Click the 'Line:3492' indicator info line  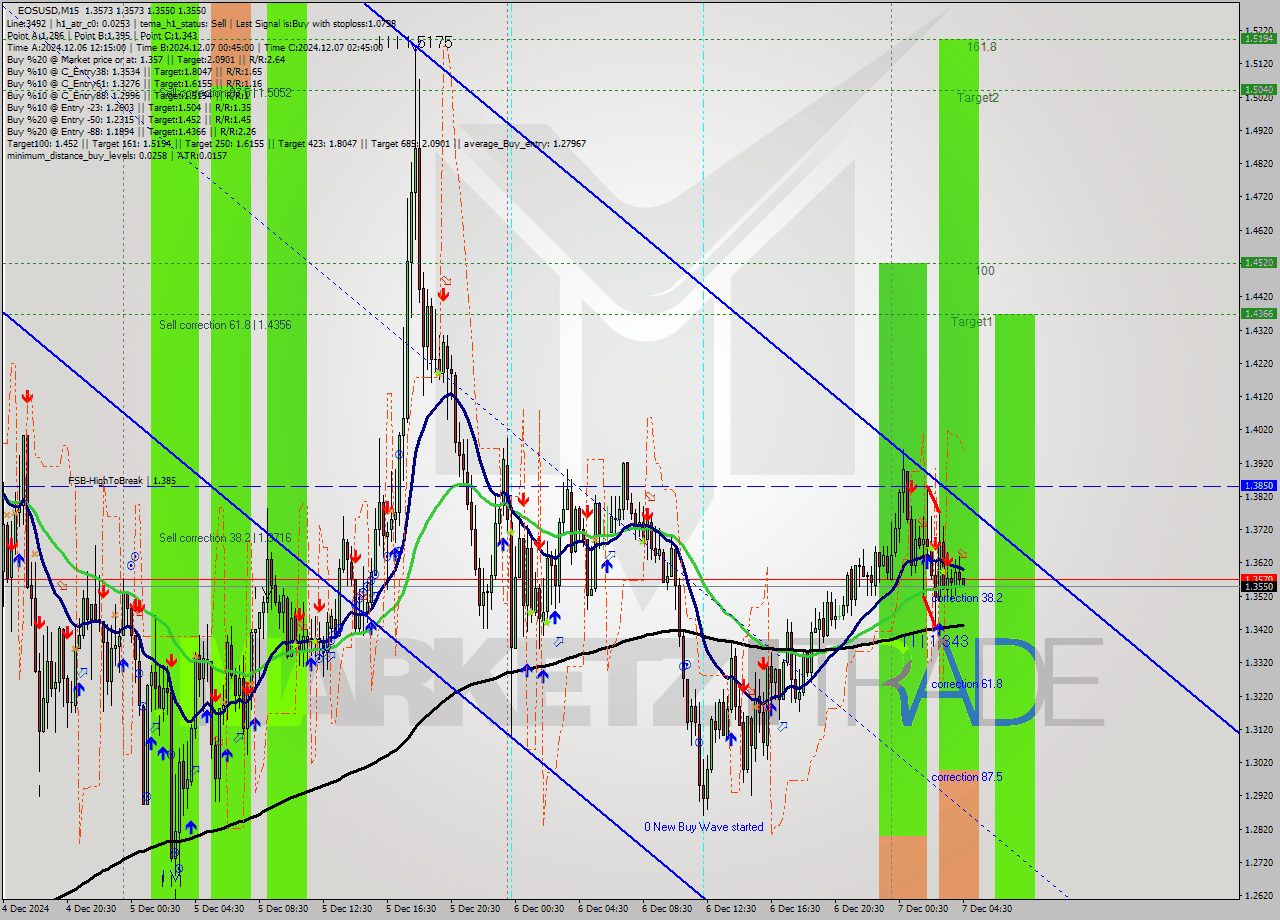pos(200,22)
